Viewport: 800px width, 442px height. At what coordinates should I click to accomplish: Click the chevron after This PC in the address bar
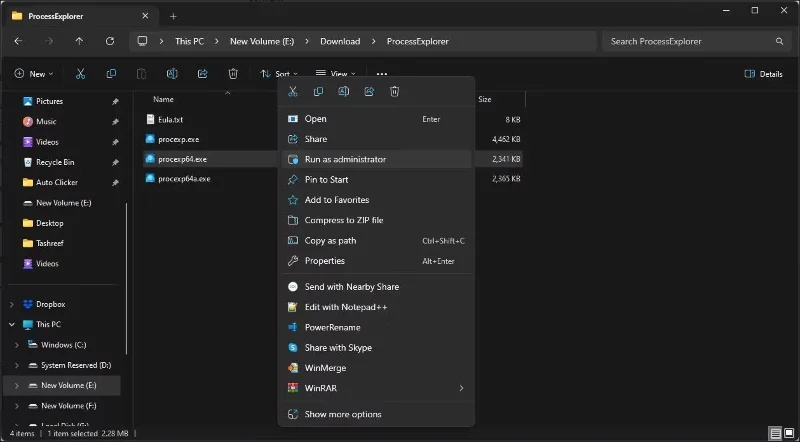[217, 41]
